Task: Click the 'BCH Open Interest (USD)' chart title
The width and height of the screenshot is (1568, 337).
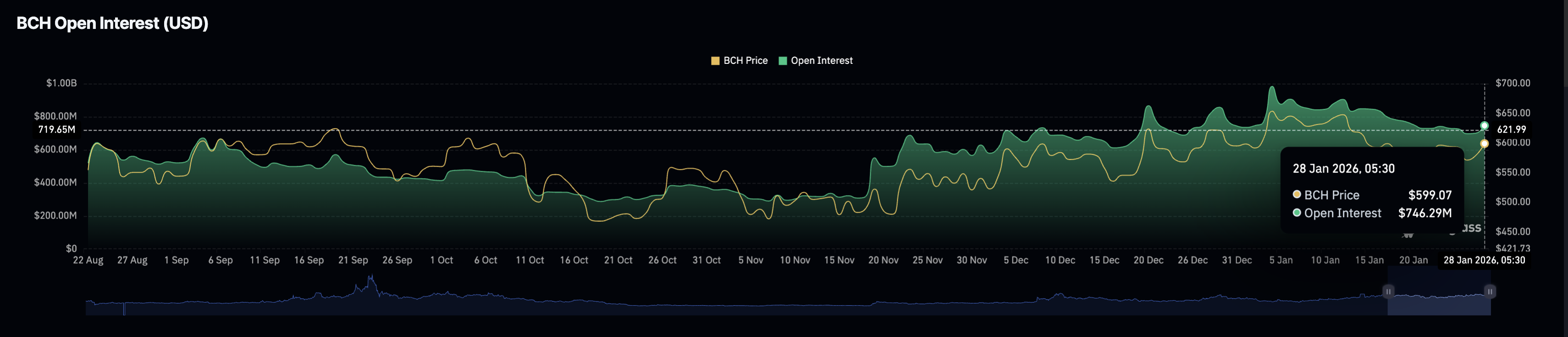Action: (112, 23)
